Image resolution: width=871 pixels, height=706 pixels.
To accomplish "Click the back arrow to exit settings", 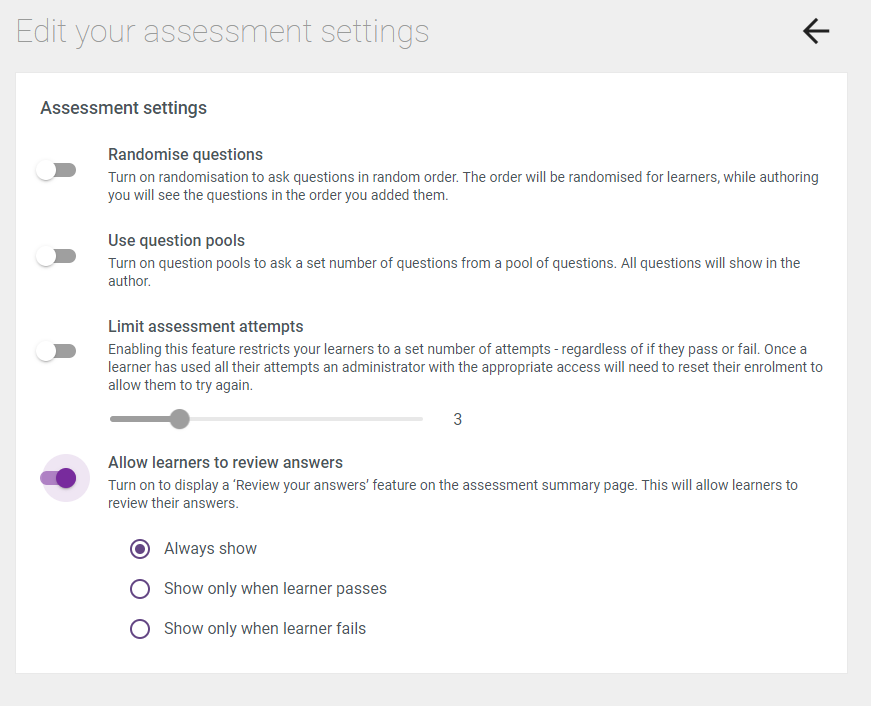I will point(815,31).
